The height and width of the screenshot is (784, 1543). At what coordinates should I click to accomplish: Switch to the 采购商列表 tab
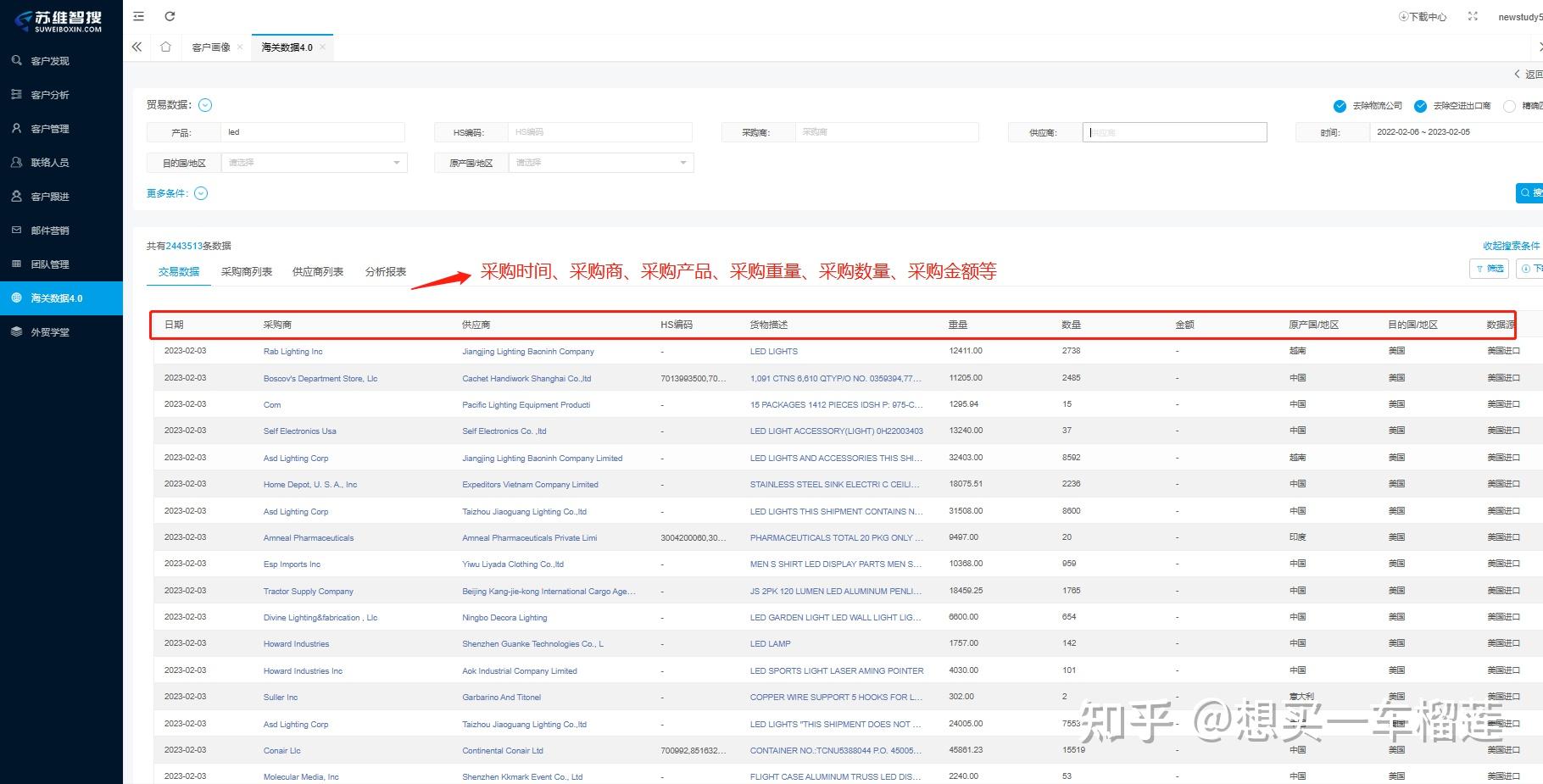click(246, 271)
